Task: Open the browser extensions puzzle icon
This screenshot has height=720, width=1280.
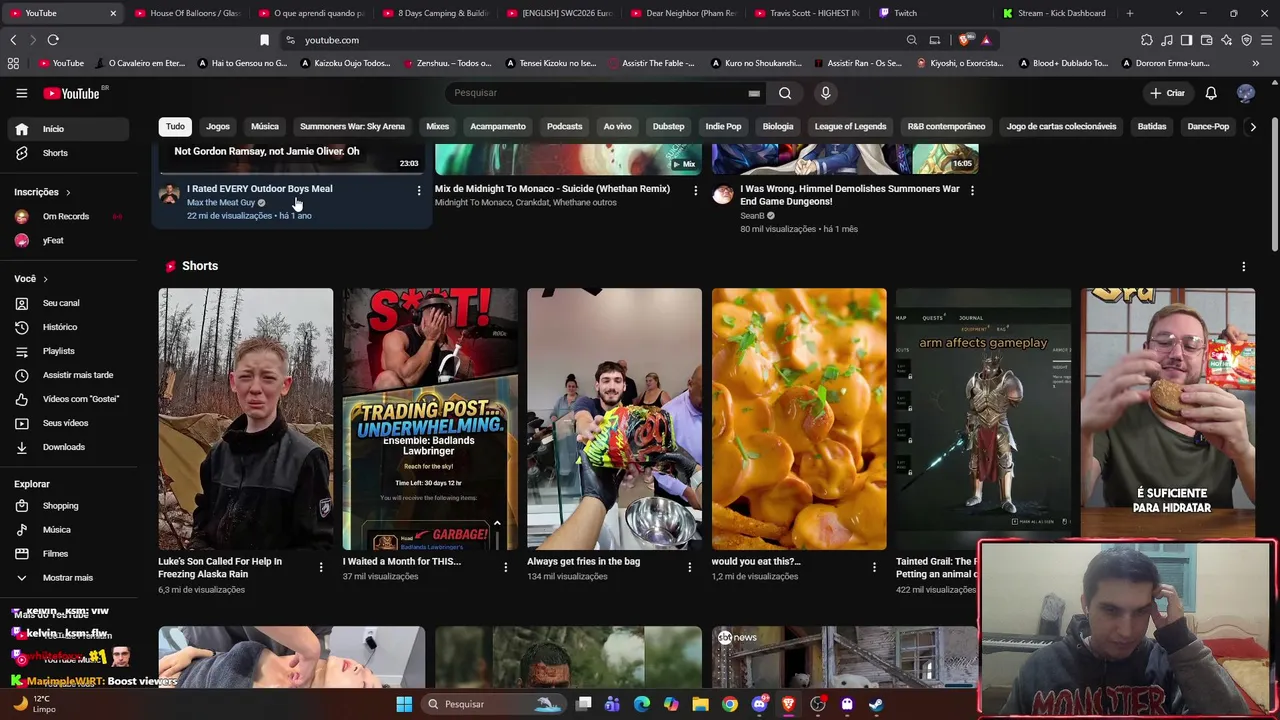Action: pyautogui.click(x=1147, y=40)
